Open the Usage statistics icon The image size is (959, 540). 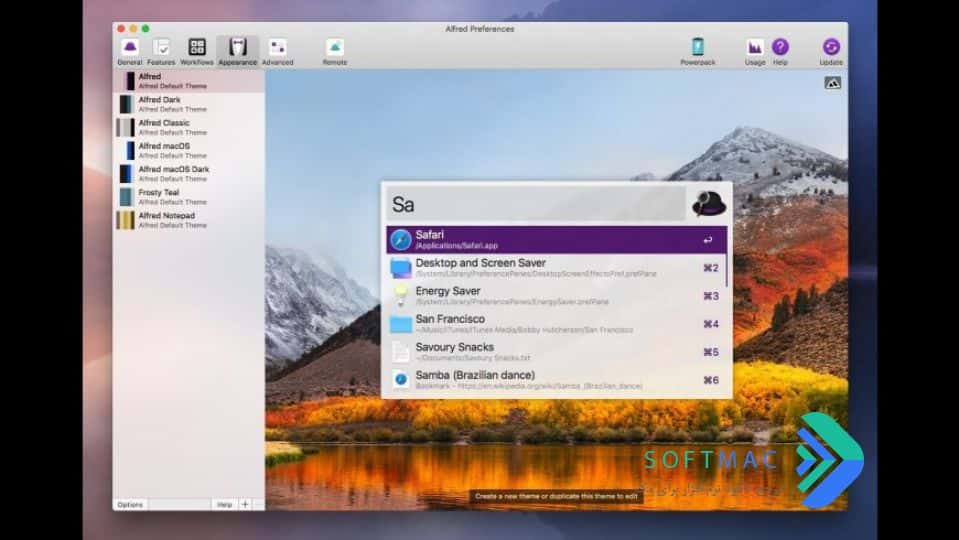[x=755, y=52]
